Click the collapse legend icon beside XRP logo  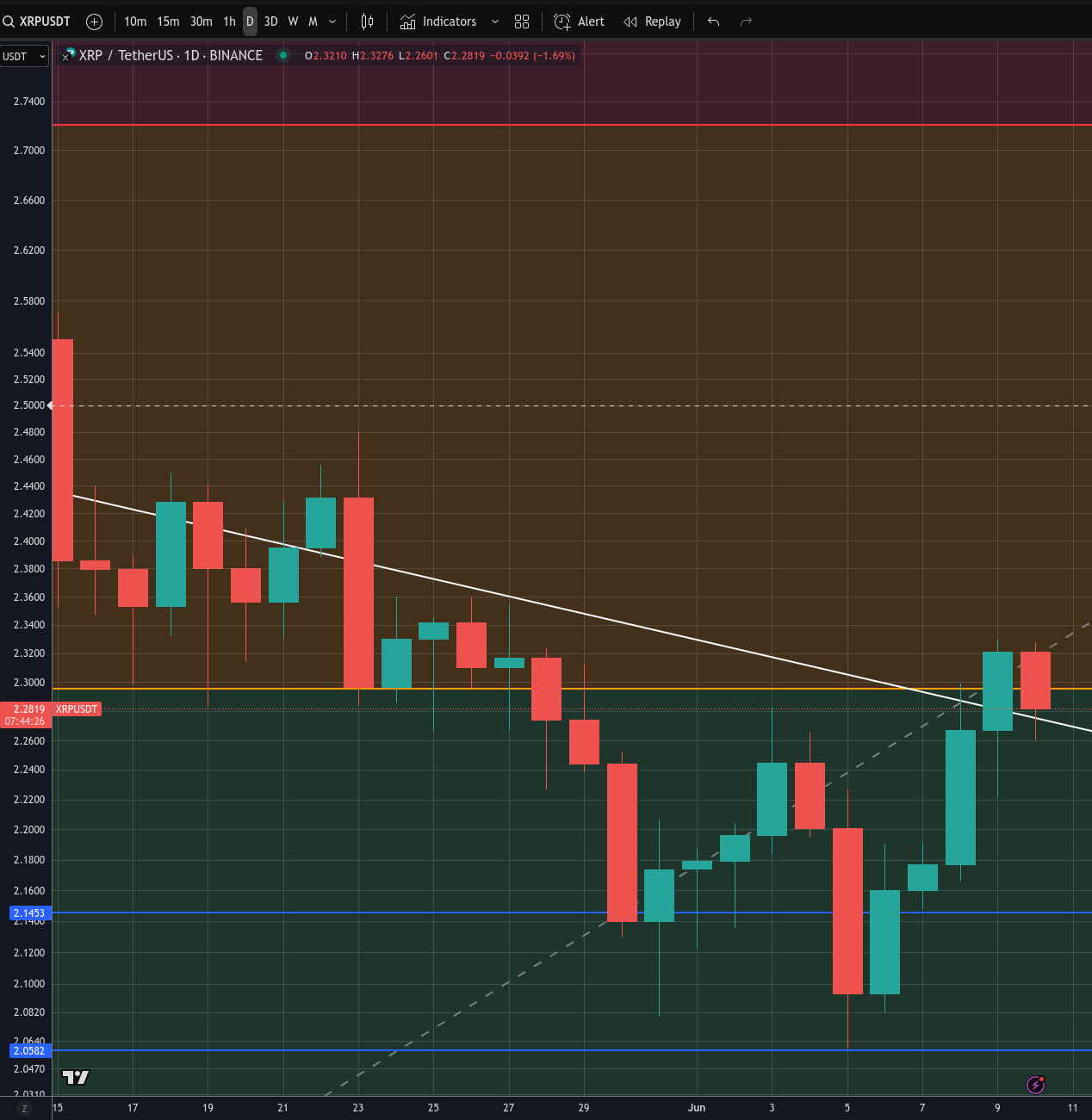point(65,58)
